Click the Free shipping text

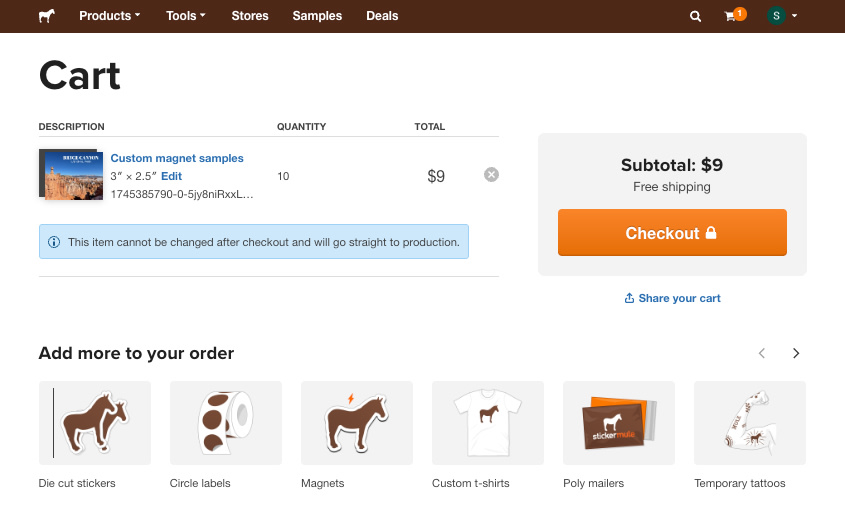coord(672,187)
